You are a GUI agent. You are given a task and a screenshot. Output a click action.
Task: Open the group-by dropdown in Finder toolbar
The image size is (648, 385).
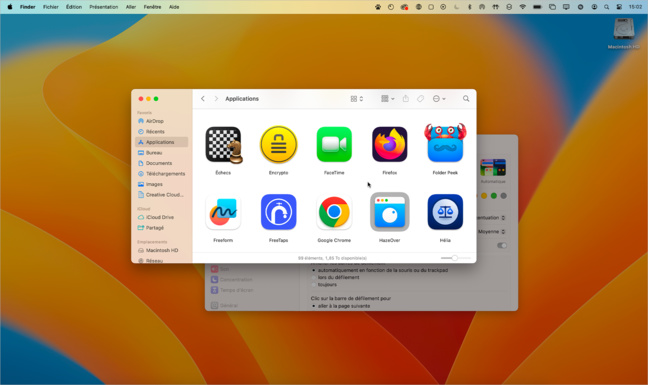coord(388,99)
